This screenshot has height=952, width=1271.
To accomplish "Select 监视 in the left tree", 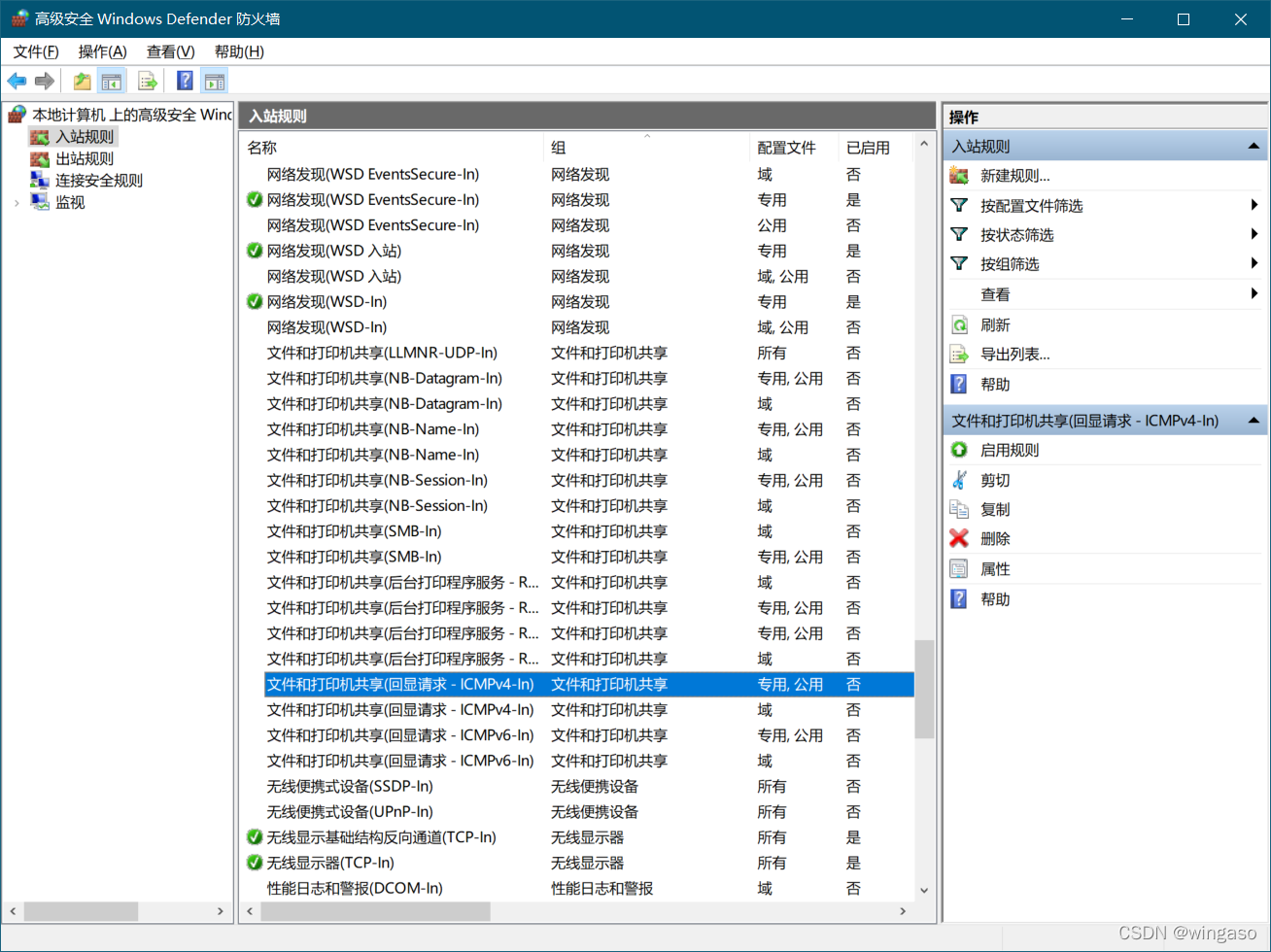I will coord(70,202).
